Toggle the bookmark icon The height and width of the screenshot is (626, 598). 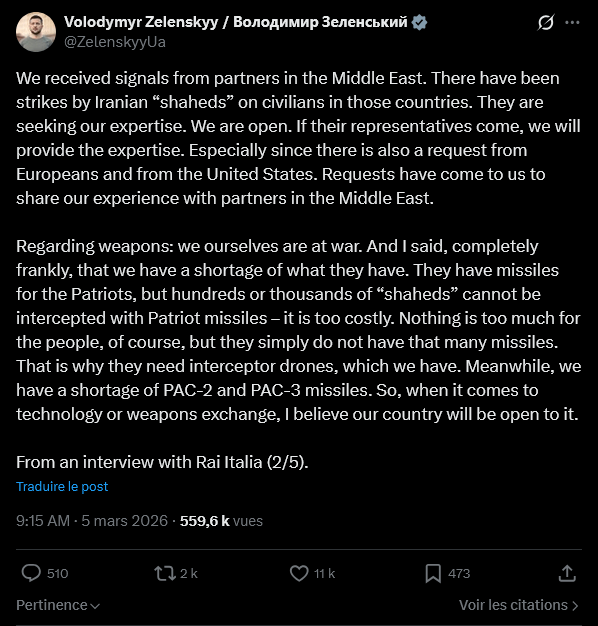(x=433, y=573)
